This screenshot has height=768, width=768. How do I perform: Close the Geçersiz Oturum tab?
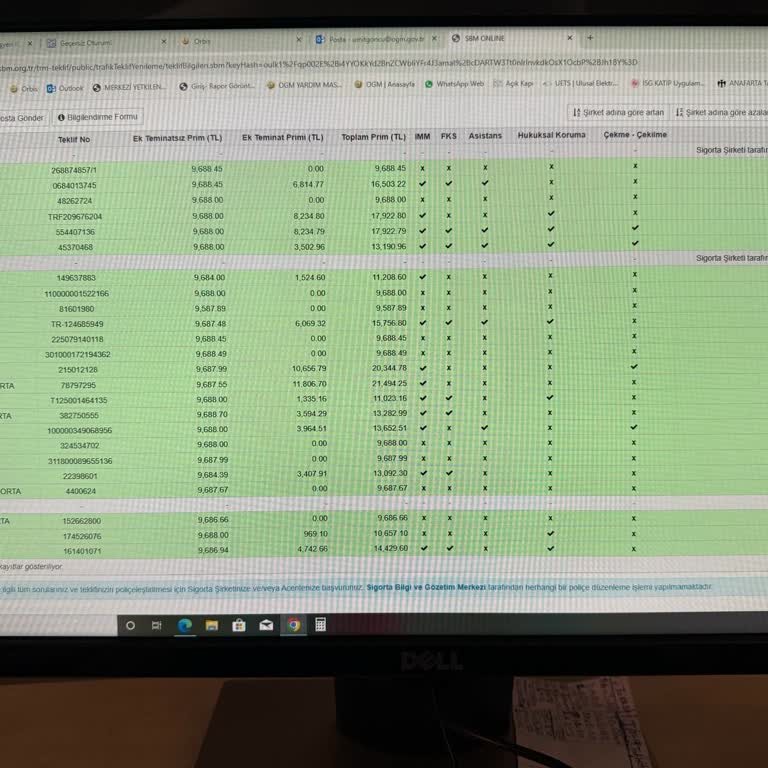coord(164,42)
